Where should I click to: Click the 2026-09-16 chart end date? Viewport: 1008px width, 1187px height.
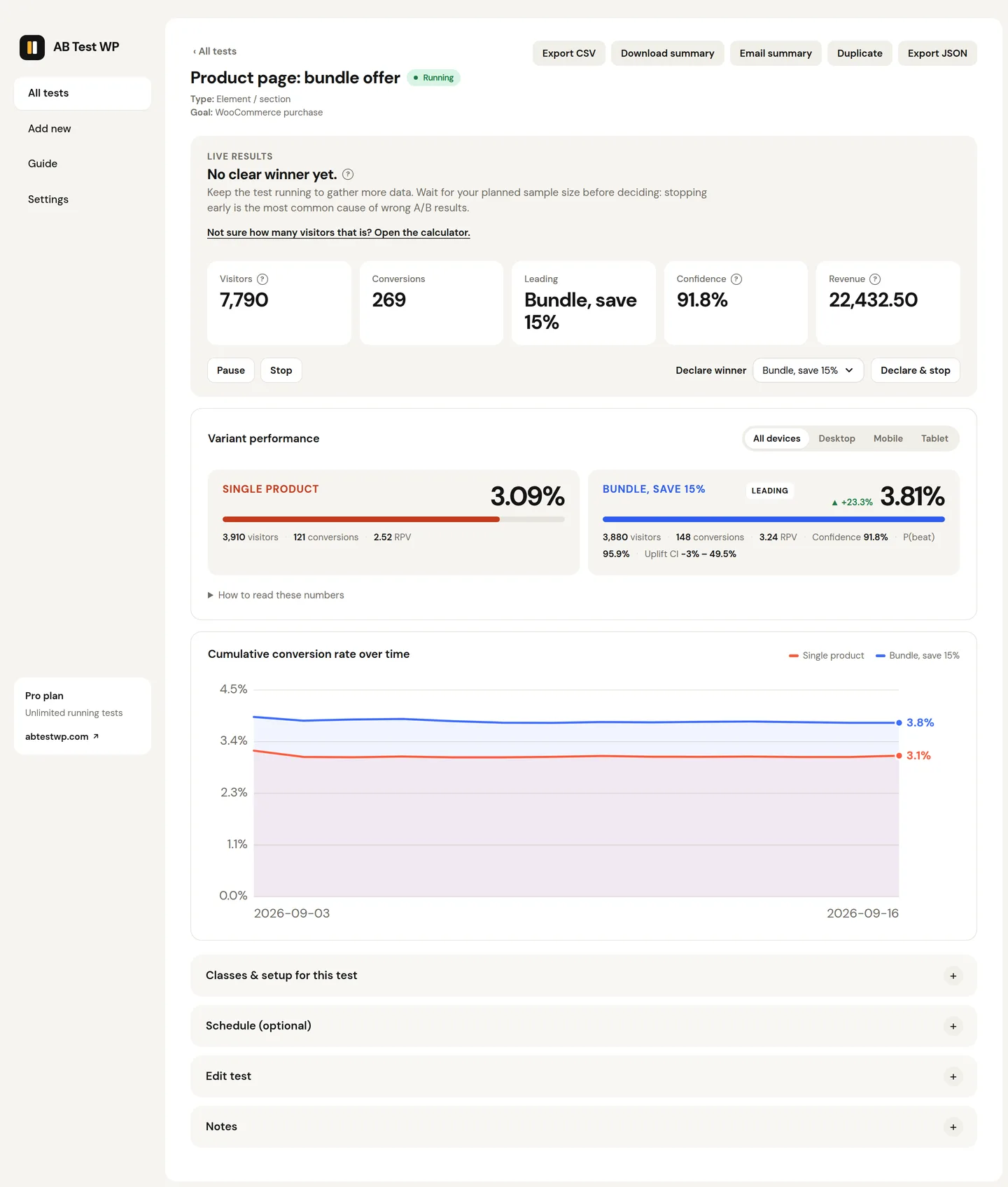tap(862, 913)
